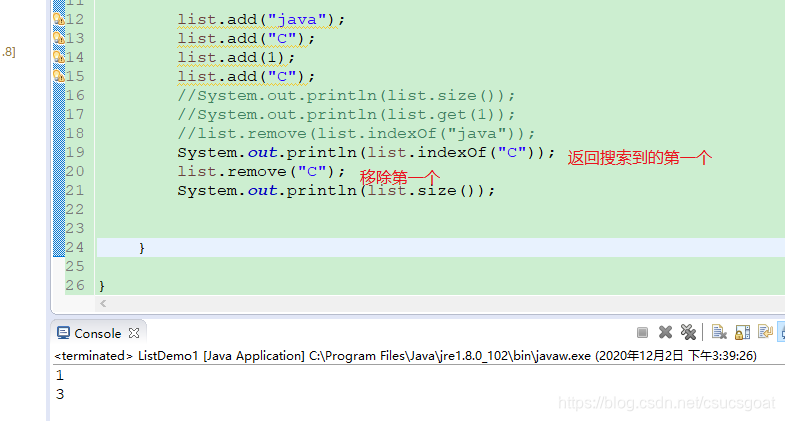The image size is (785, 421).
Task: Click line number 25 in gutter
Action: tap(75, 266)
